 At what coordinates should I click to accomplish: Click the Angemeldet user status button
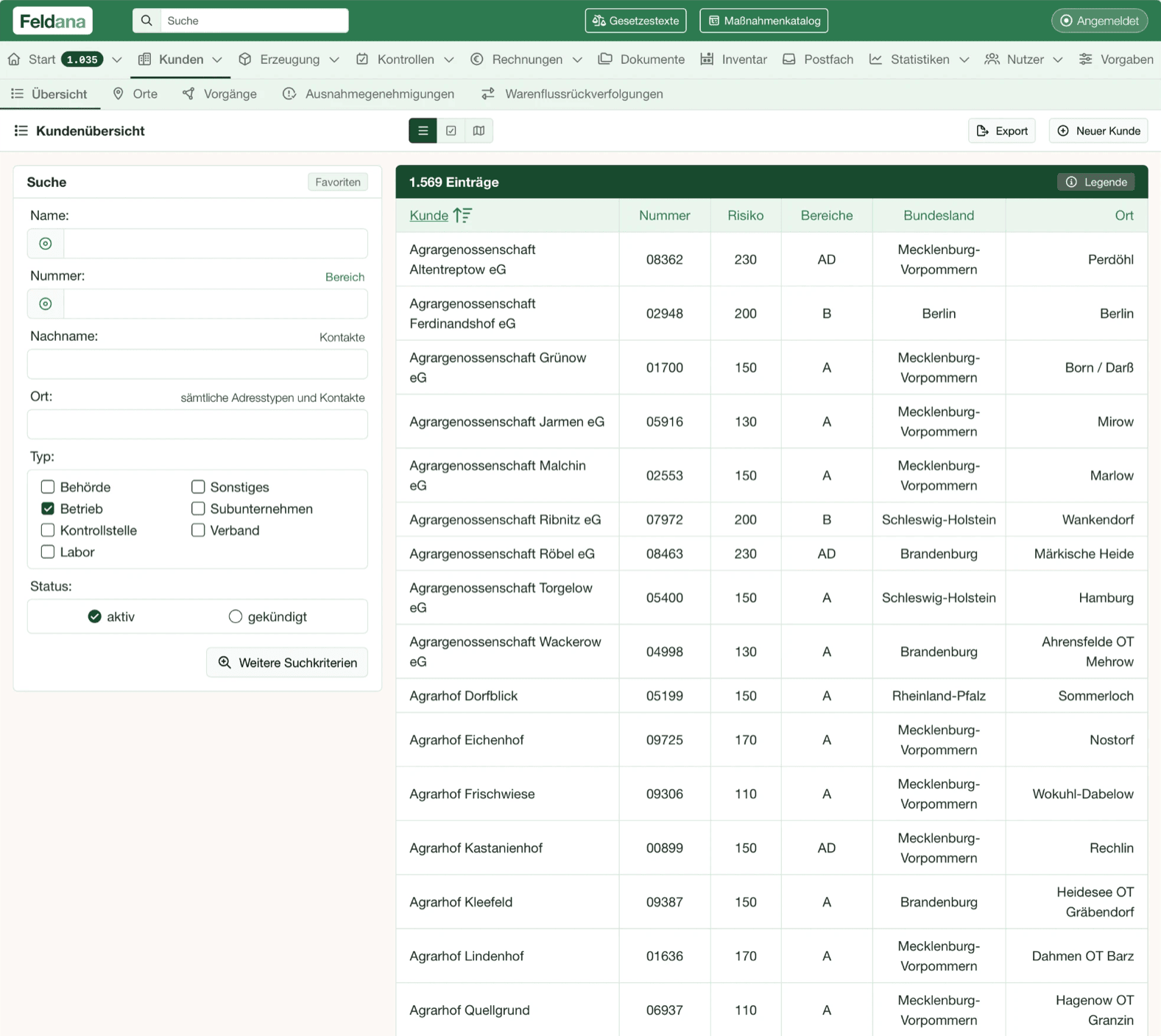(x=1099, y=21)
